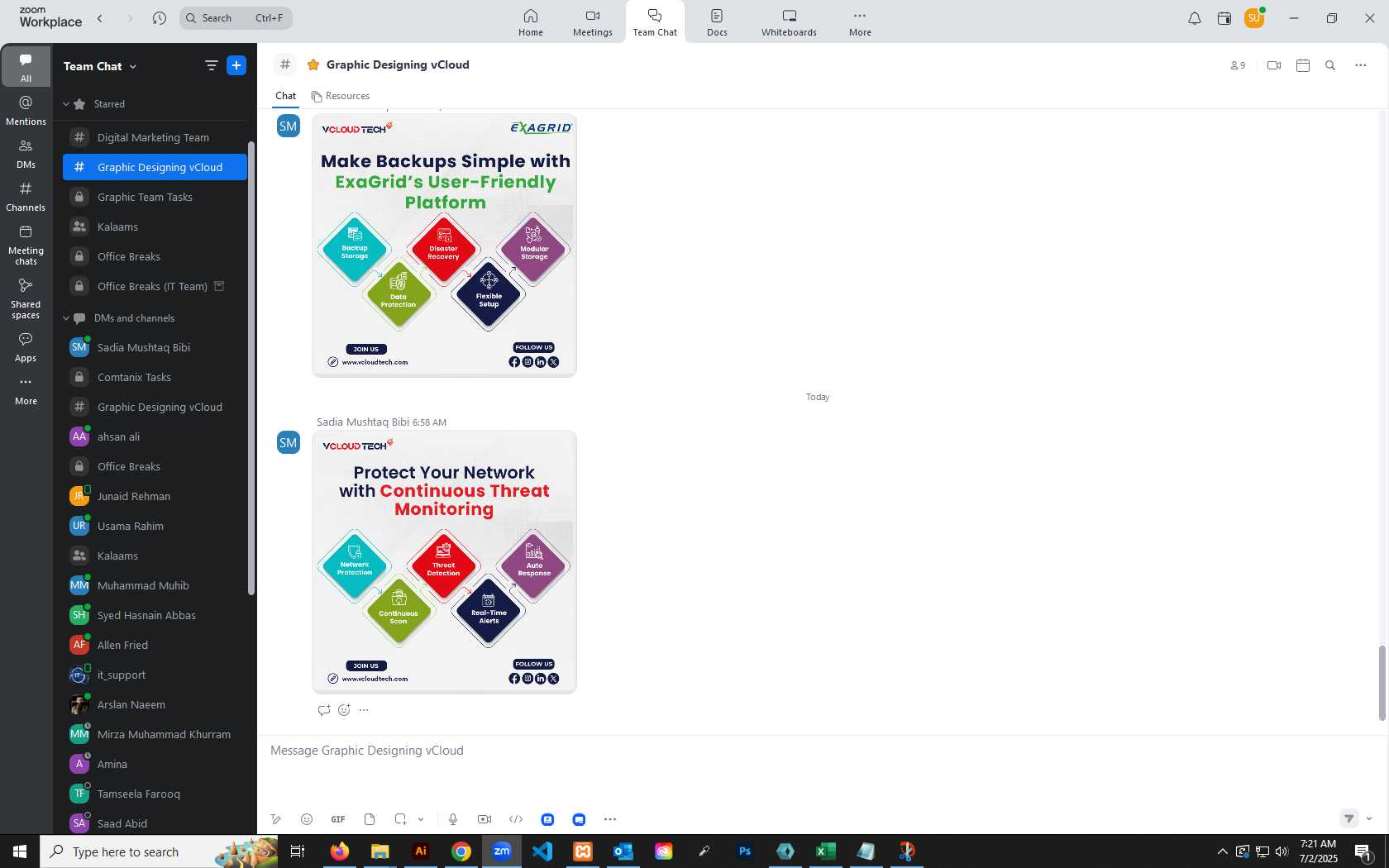Select the All chats icon
This screenshot has height=868, width=1389.
pos(26,67)
